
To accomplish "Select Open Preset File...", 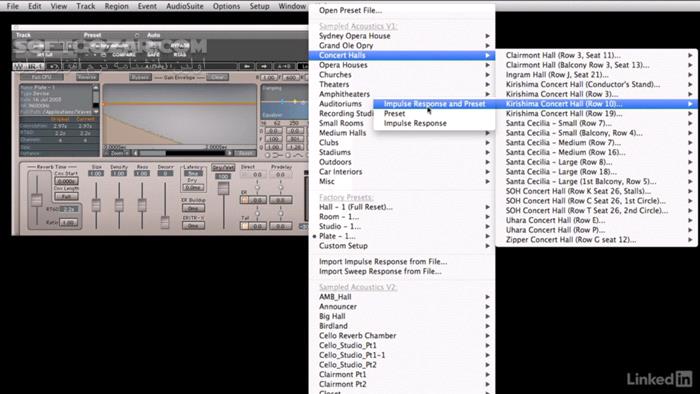I will (402, 10).
